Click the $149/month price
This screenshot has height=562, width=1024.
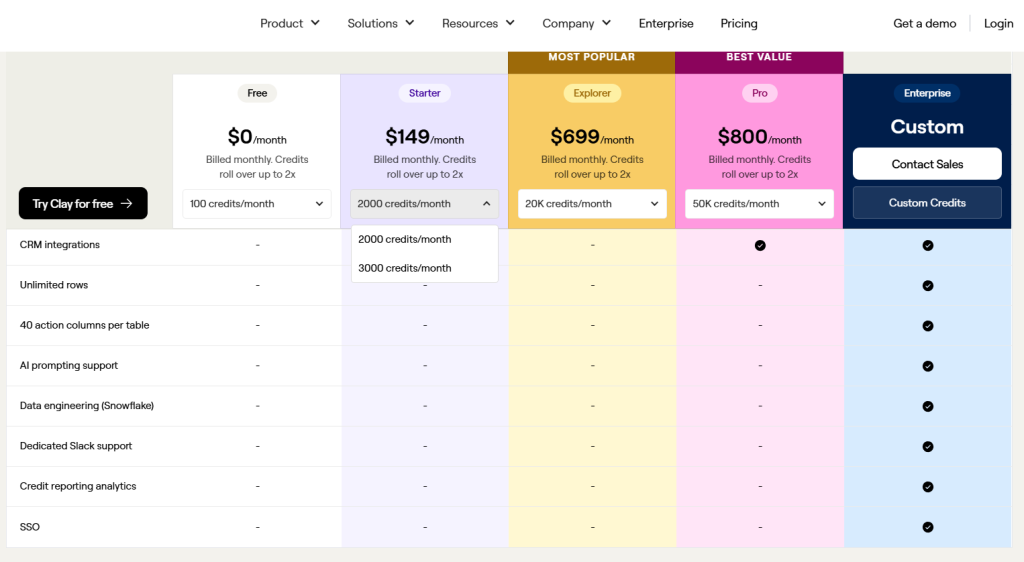[424, 137]
